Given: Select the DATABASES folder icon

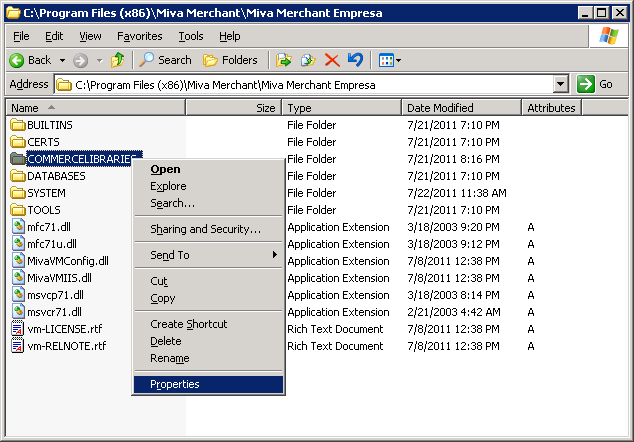Looking at the screenshot, I should coord(18,176).
